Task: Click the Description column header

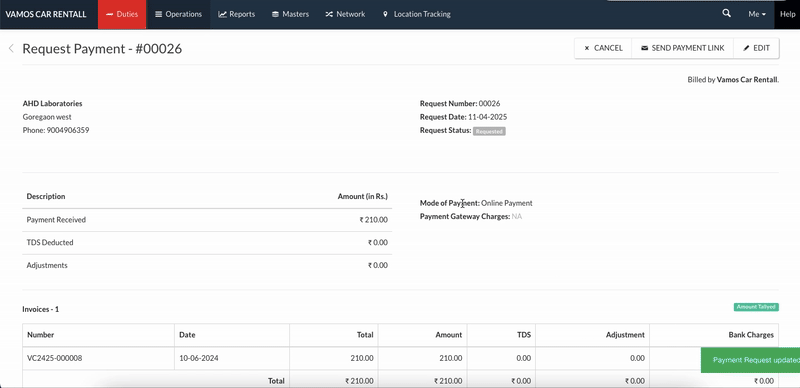Action: (46, 196)
